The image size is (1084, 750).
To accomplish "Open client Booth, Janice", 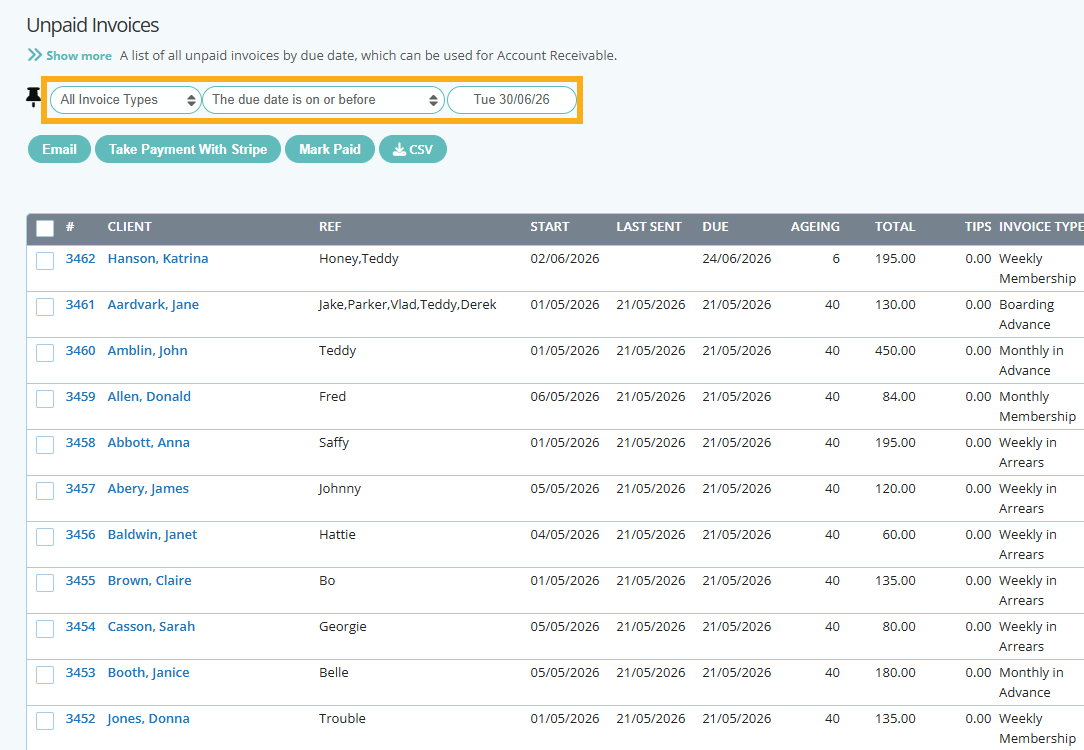I will coord(148,672).
